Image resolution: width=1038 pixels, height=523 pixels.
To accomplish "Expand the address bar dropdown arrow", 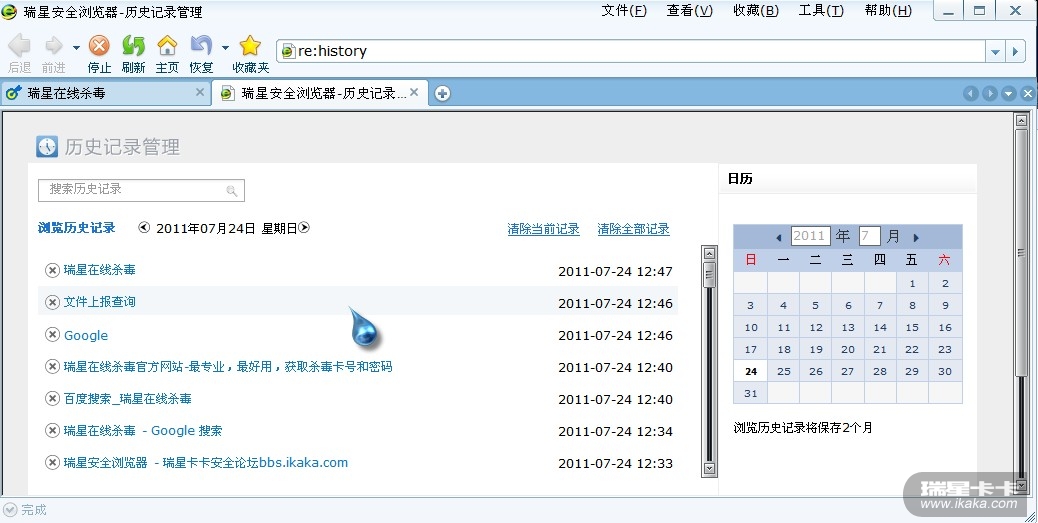I will [995, 52].
